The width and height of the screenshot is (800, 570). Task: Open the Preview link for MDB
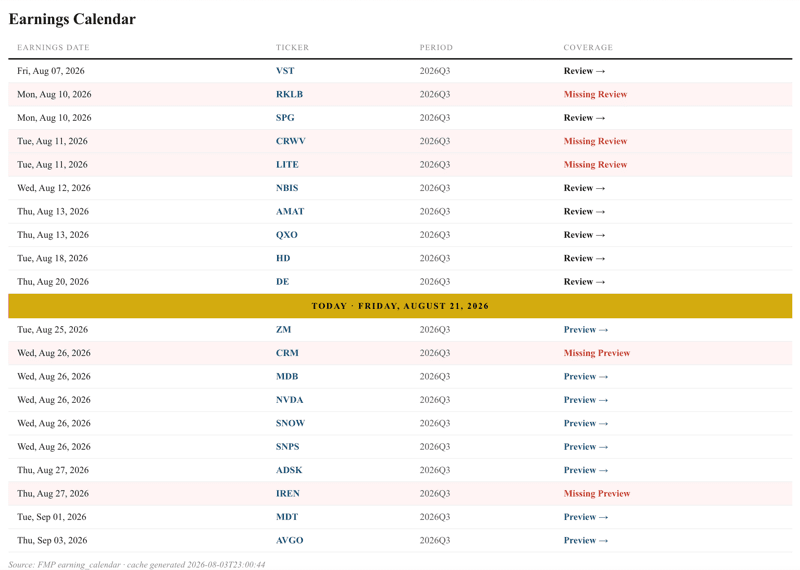click(x=586, y=377)
